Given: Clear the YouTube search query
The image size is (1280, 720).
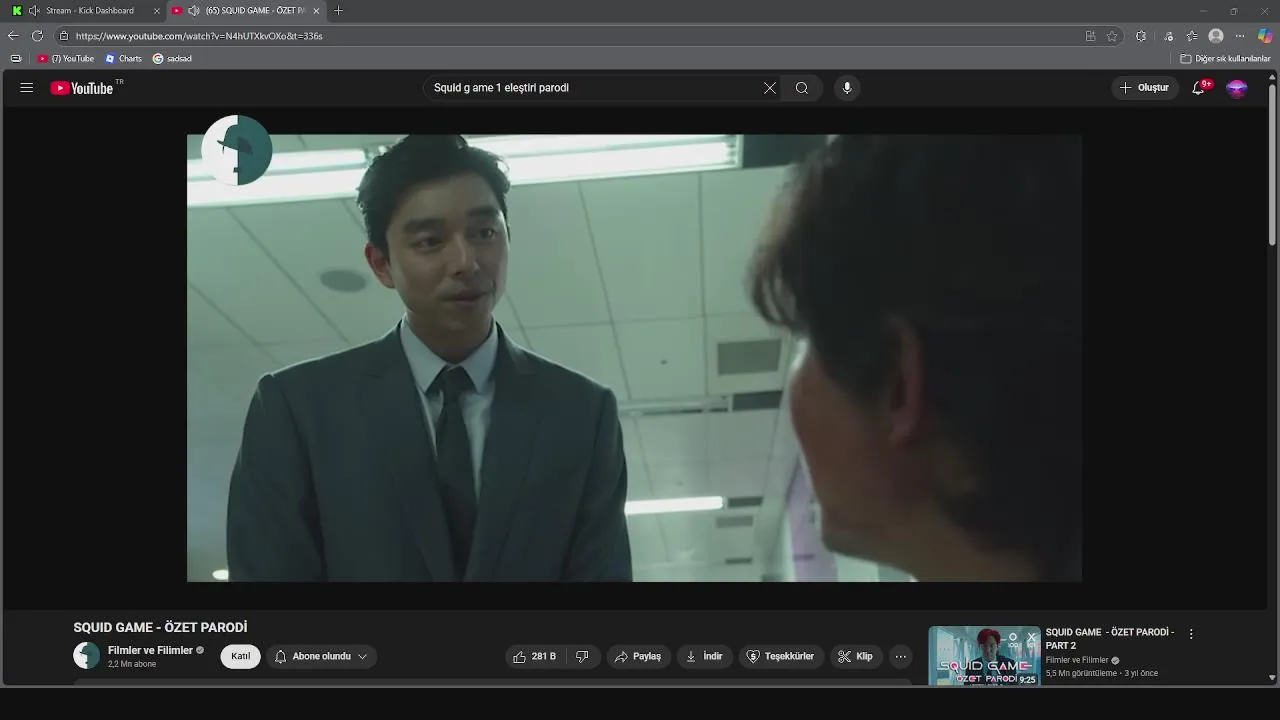Looking at the screenshot, I should 770,88.
